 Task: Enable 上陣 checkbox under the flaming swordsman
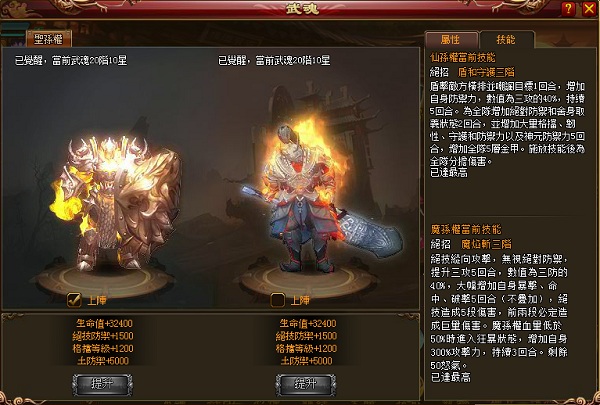click(277, 300)
